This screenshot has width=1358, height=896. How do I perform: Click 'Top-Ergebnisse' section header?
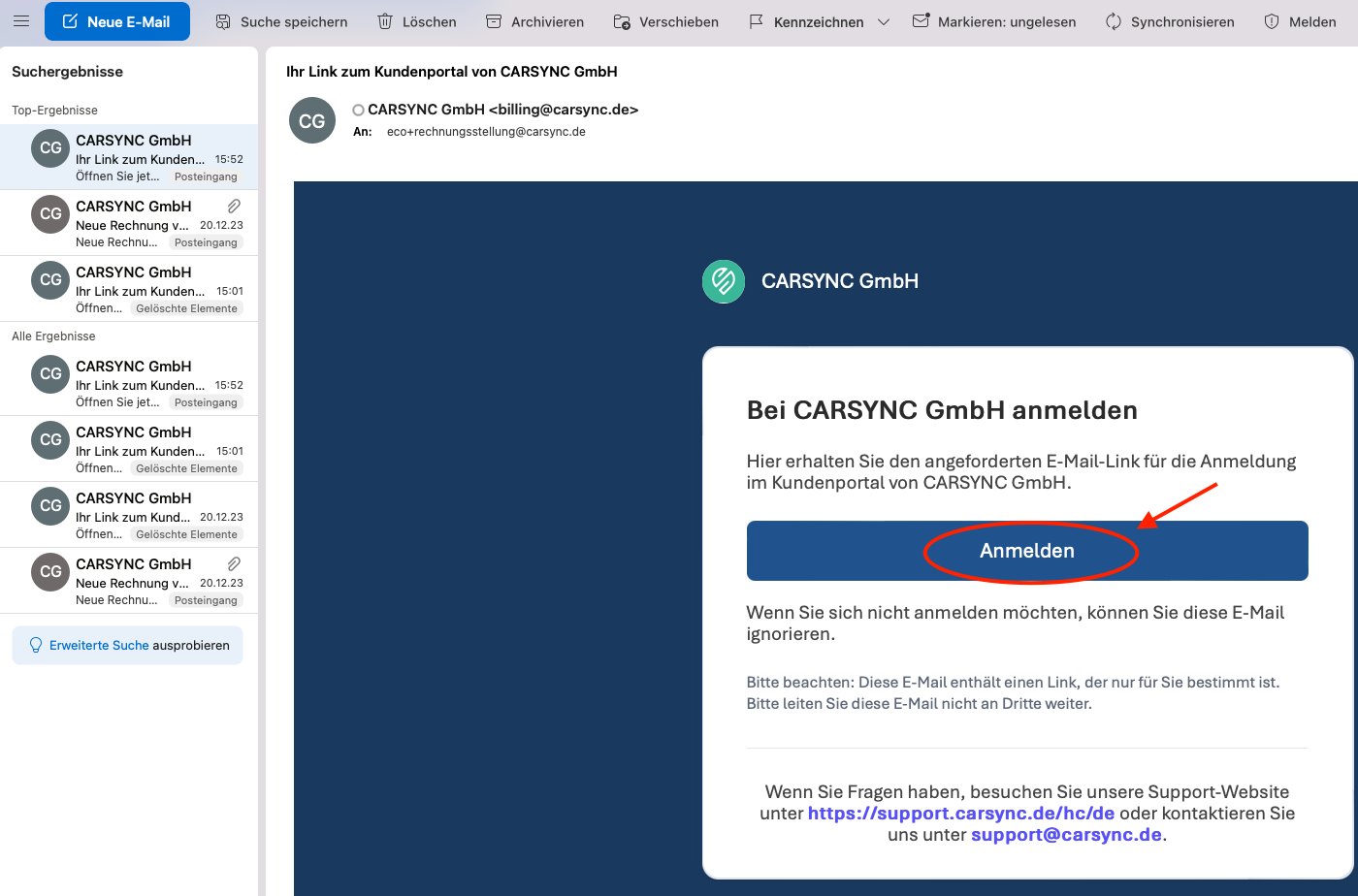coord(54,111)
